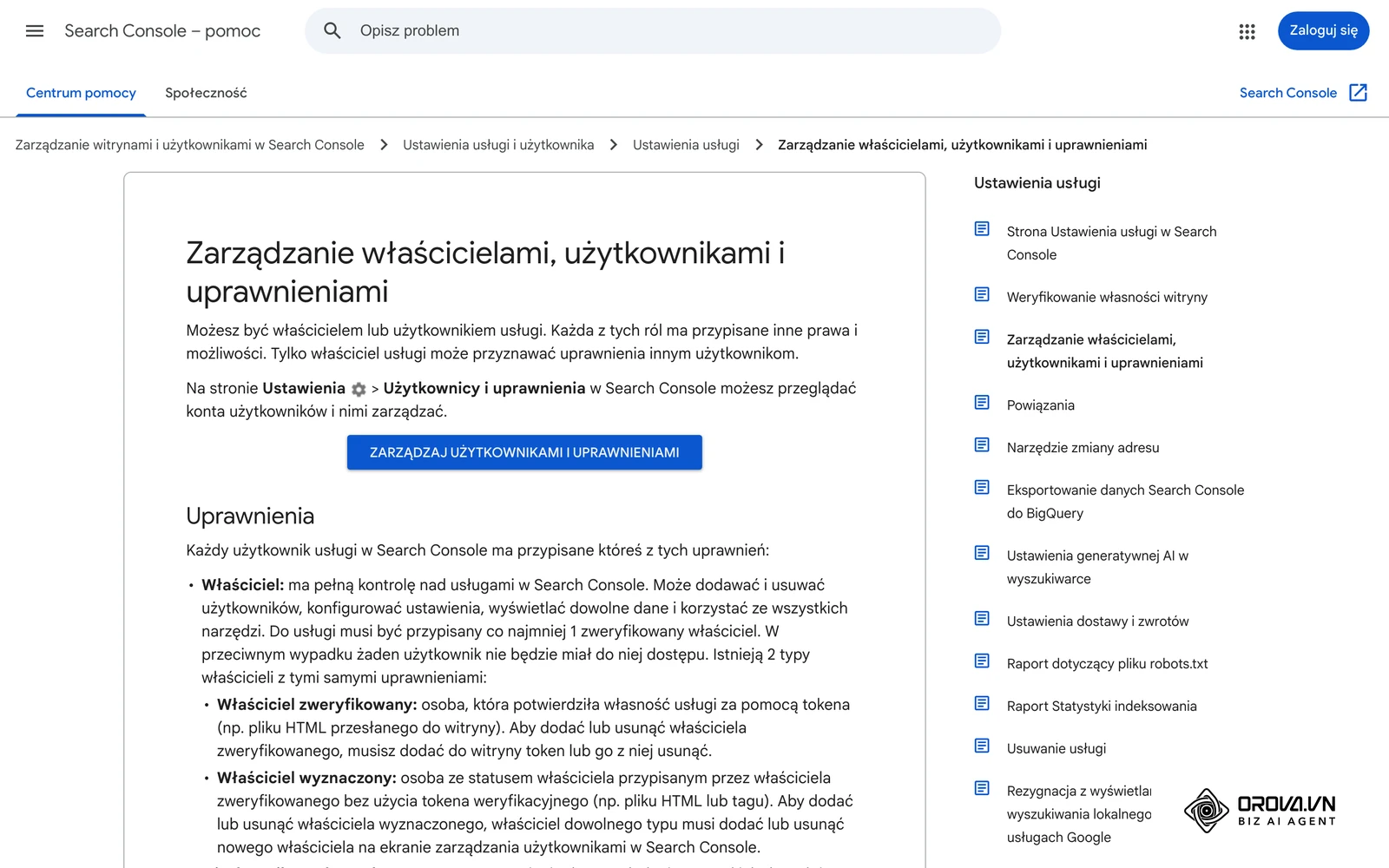Click article icon beside Rezygnacja z wyświetlania
Viewport: 1389px width, 868px height.
[x=982, y=789]
